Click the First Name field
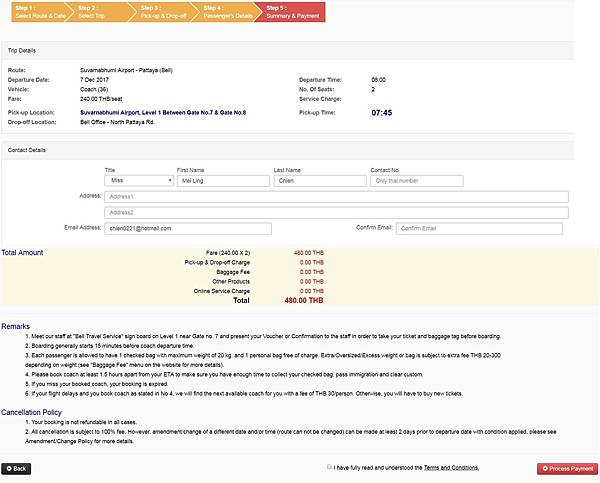The width and height of the screenshot is (600, 483). [x=223, y=181]
